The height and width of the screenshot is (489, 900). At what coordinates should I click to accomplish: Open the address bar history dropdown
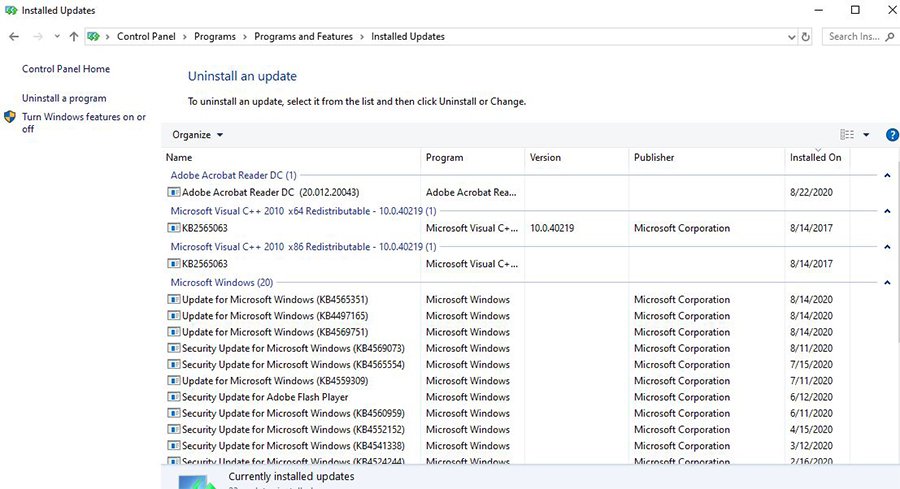click(x=789, y=37)
